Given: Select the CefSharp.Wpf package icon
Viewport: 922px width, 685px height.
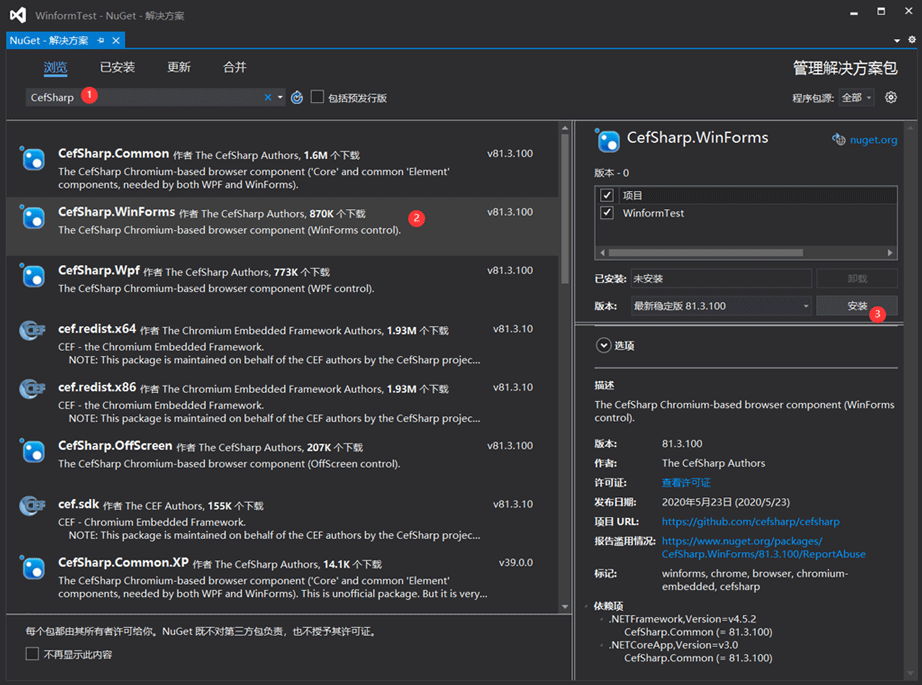Looking at the screenshot, I should [x=33, y=275].
